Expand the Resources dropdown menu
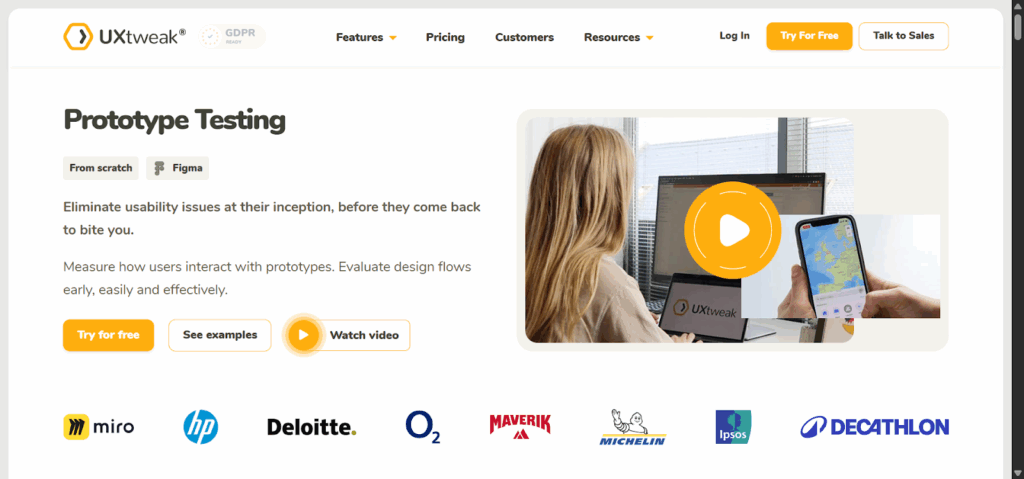This screenshot has height=479, width=1024. [x=618, y=37]
